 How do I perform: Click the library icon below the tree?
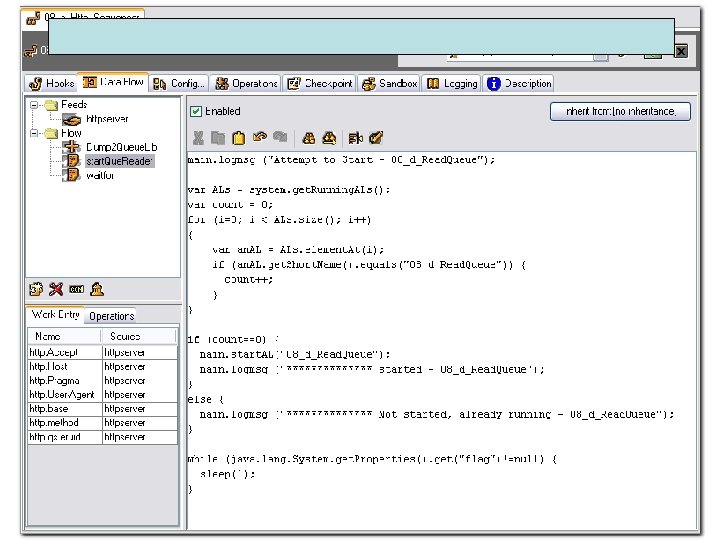pyautogui.click(x=97, y=289)
